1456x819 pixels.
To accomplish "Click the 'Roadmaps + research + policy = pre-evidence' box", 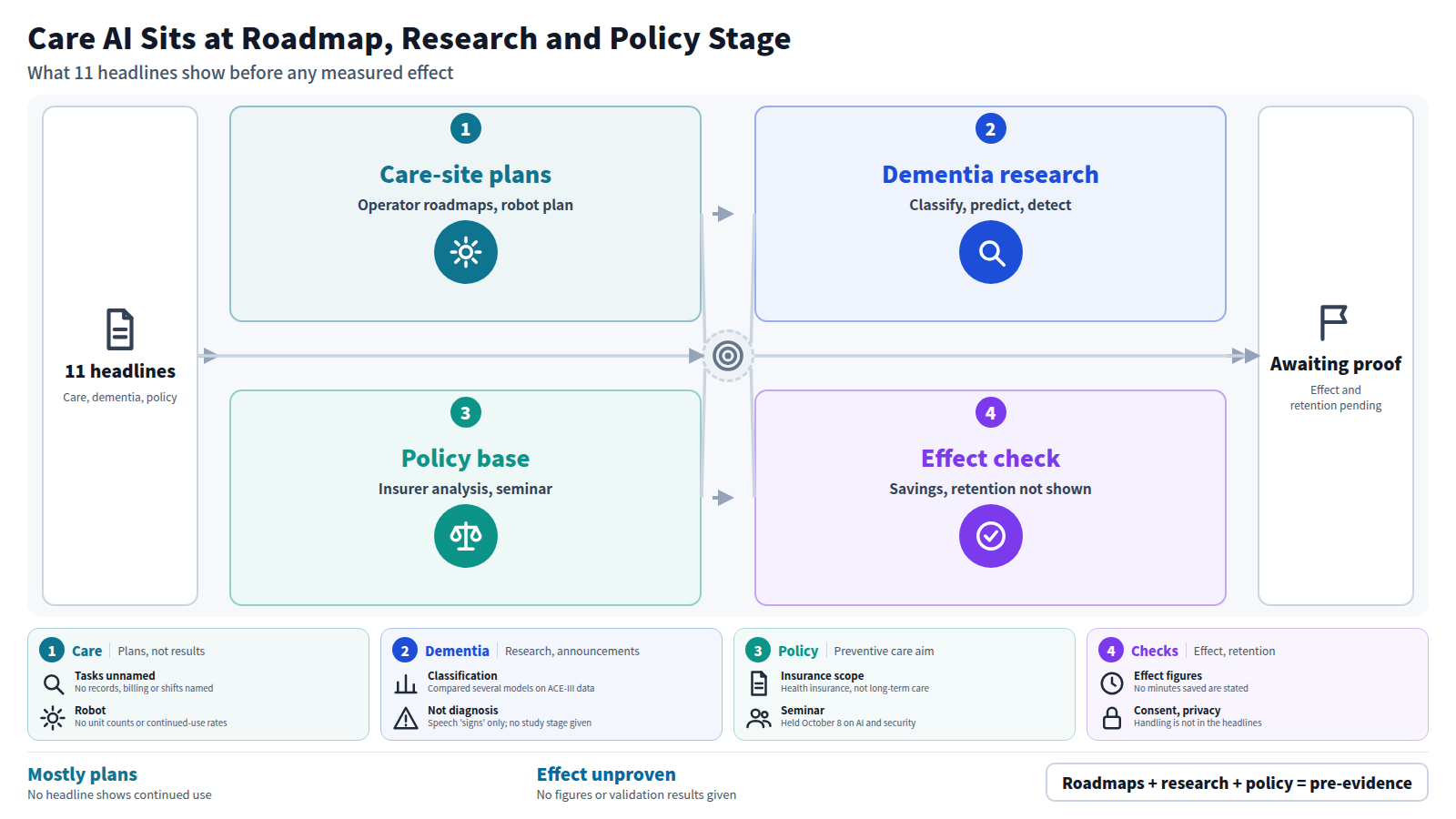I will coord(1237,783).
